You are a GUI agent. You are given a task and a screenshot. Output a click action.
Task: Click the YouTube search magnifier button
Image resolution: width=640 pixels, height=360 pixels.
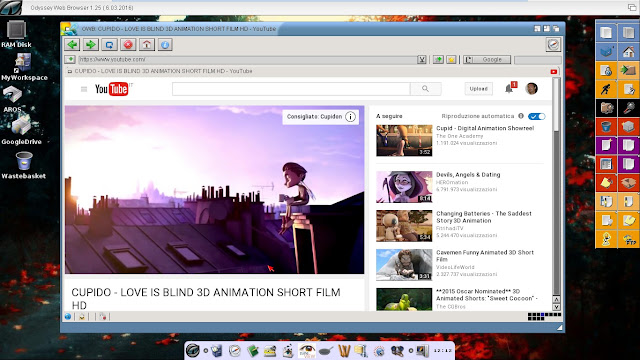coord(425,89)
